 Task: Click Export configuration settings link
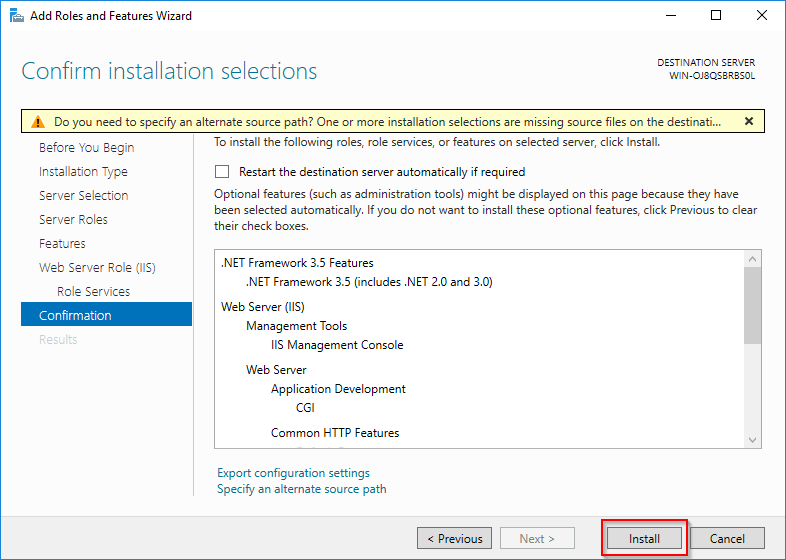pos(293,473)
